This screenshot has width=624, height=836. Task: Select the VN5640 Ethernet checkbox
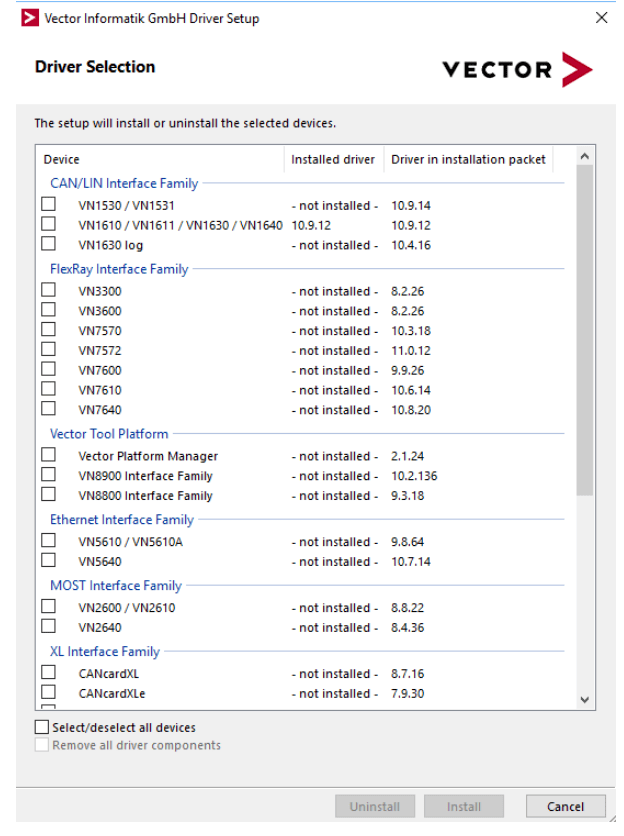[48, 561]
